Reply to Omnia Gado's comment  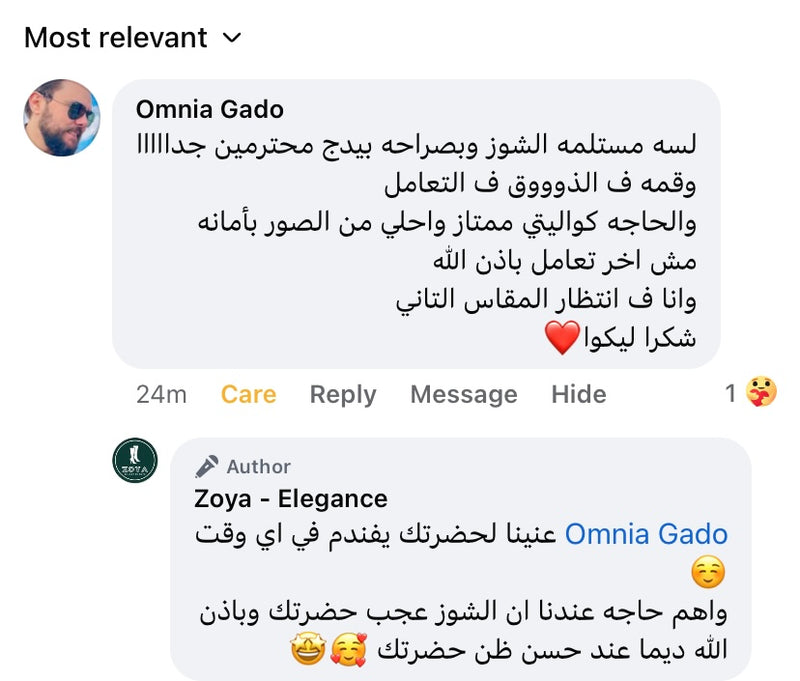click(343, 394)
